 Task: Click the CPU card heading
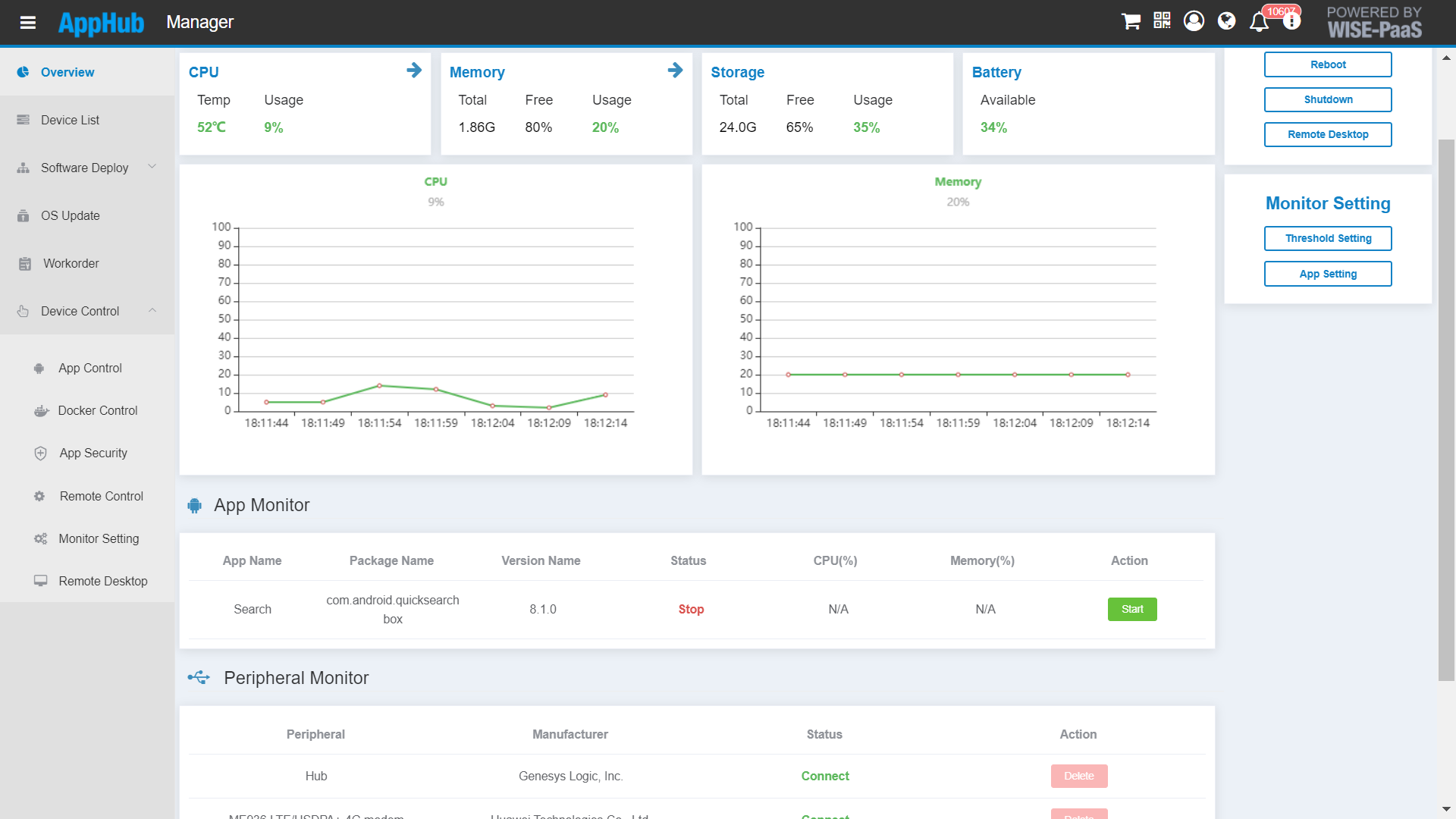204,72
